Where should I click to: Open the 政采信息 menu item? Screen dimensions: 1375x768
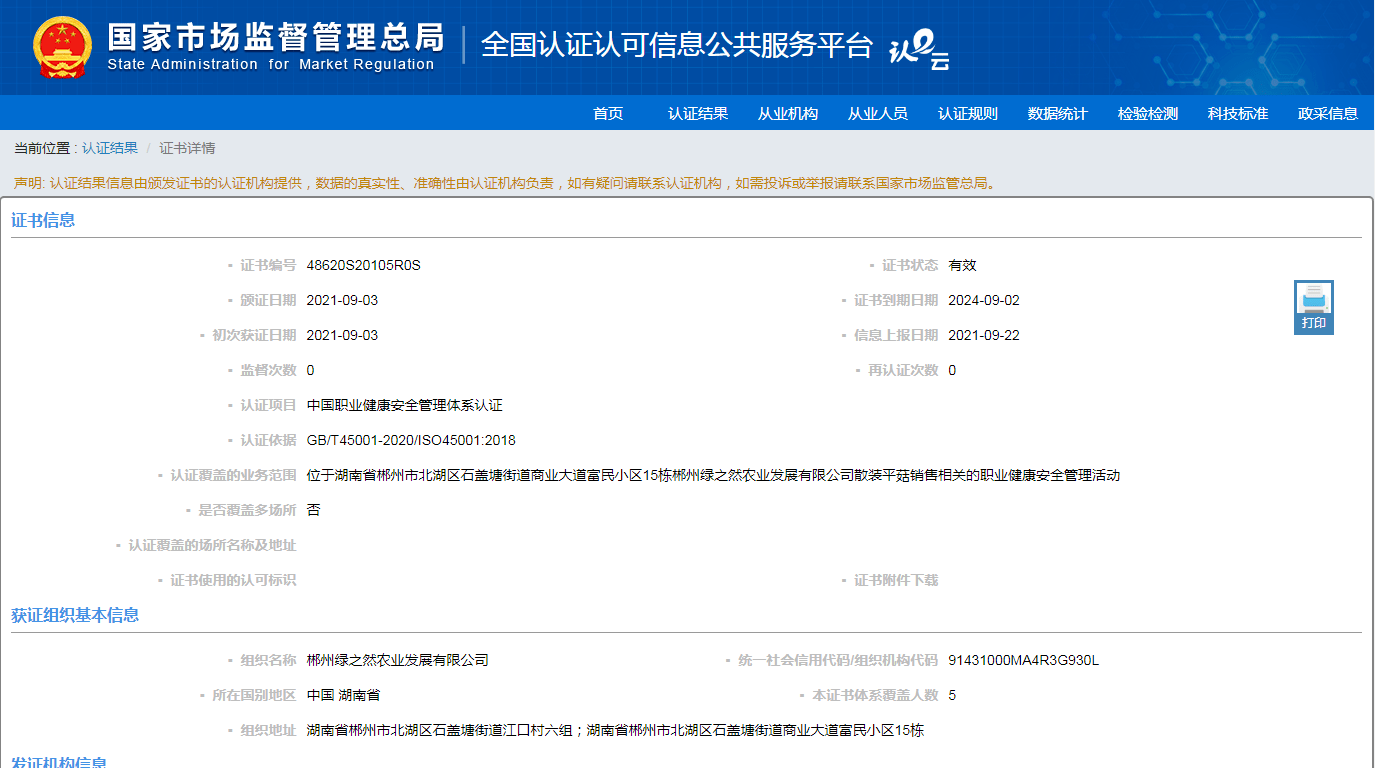click(1328, 114)
